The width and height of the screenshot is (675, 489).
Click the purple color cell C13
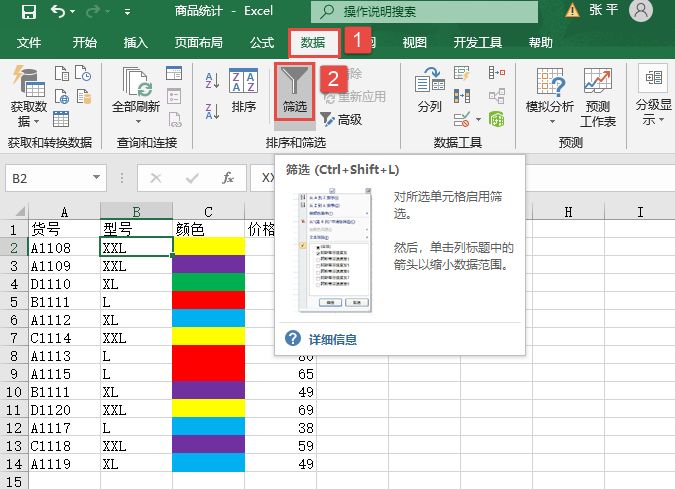[x=208, y=444]
